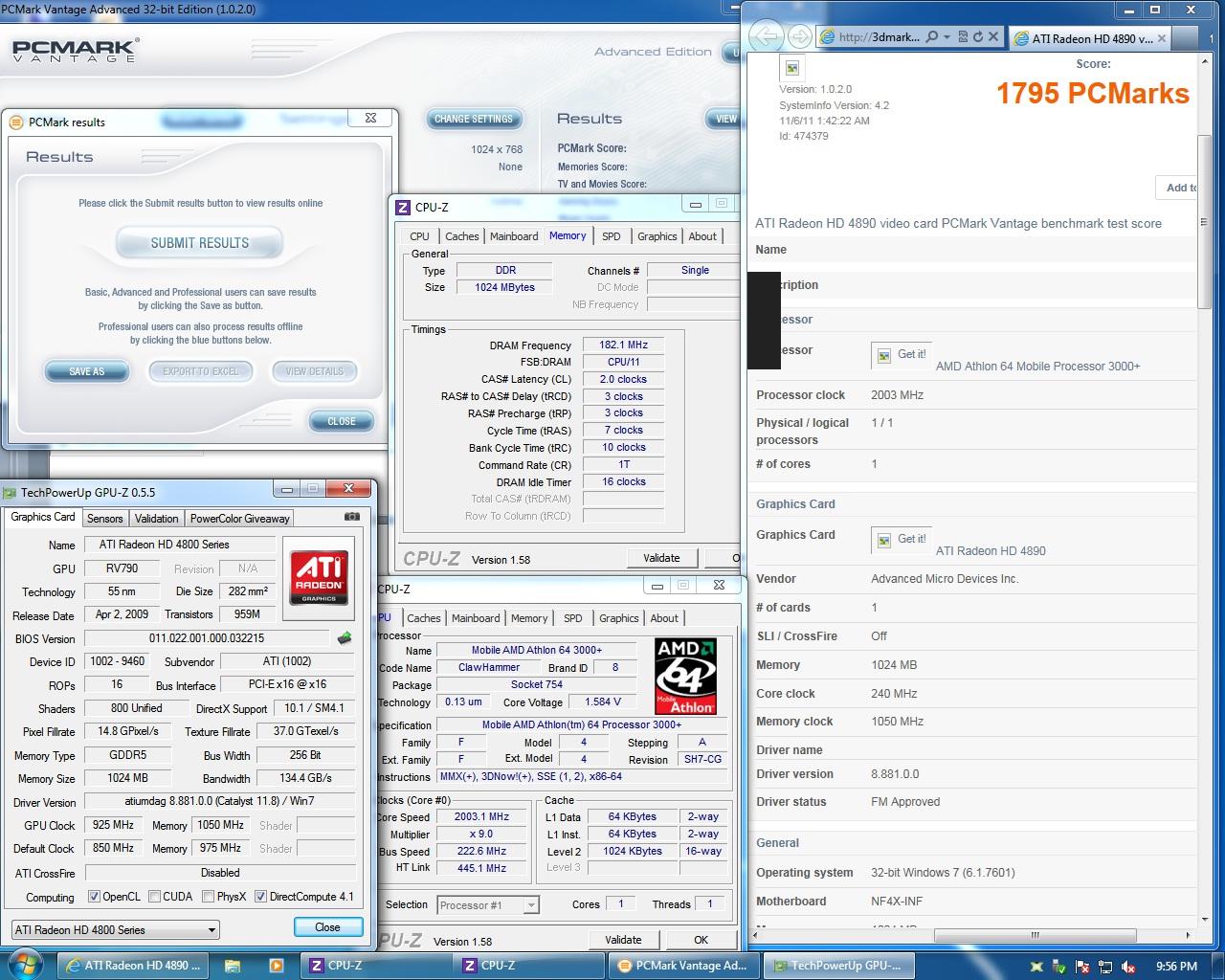
Task: Switch to the first CPU-Z taskbar button
Action: point(376,966)
